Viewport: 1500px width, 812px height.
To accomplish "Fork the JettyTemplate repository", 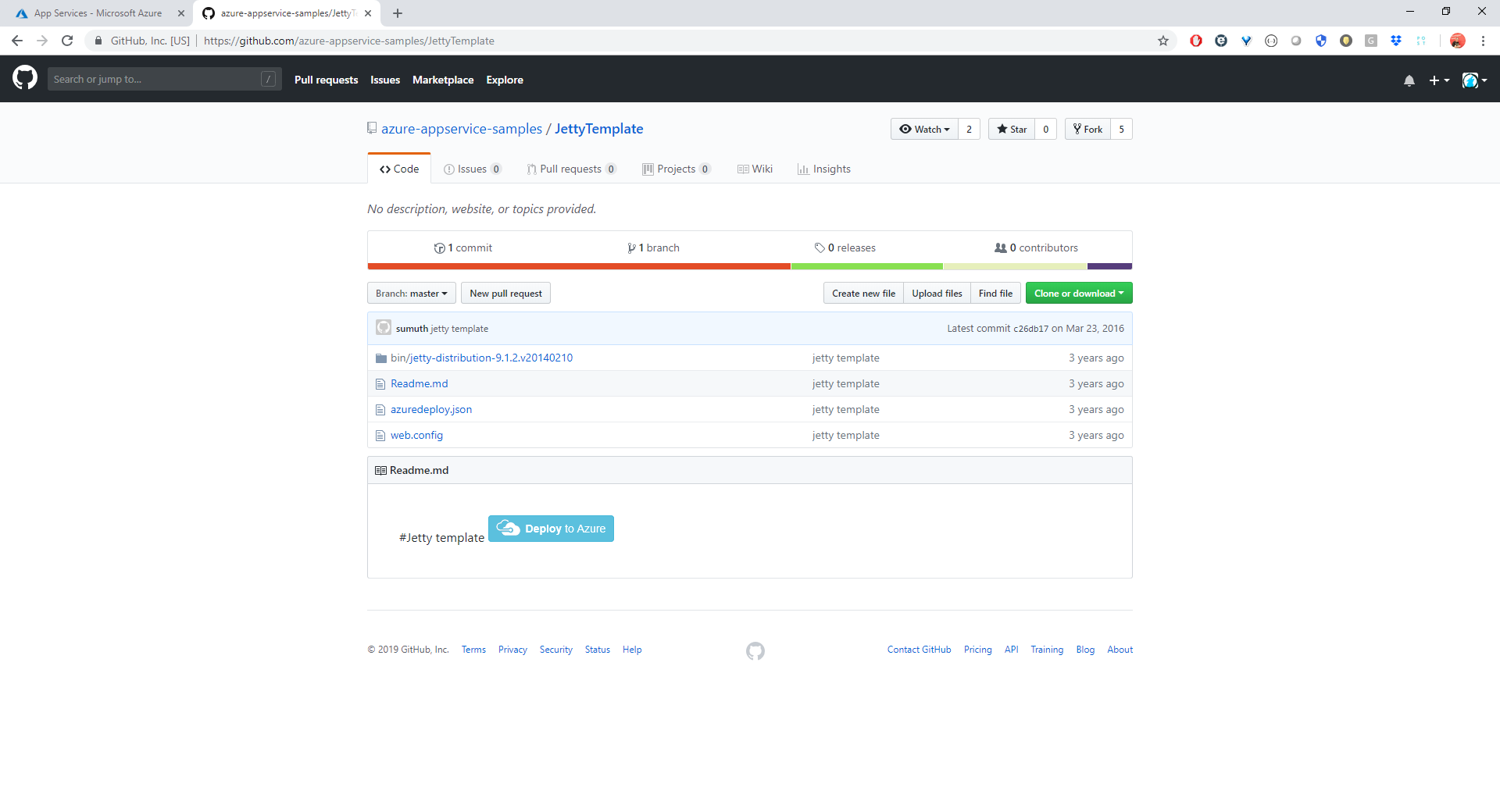I will (x=1087, y=129).
